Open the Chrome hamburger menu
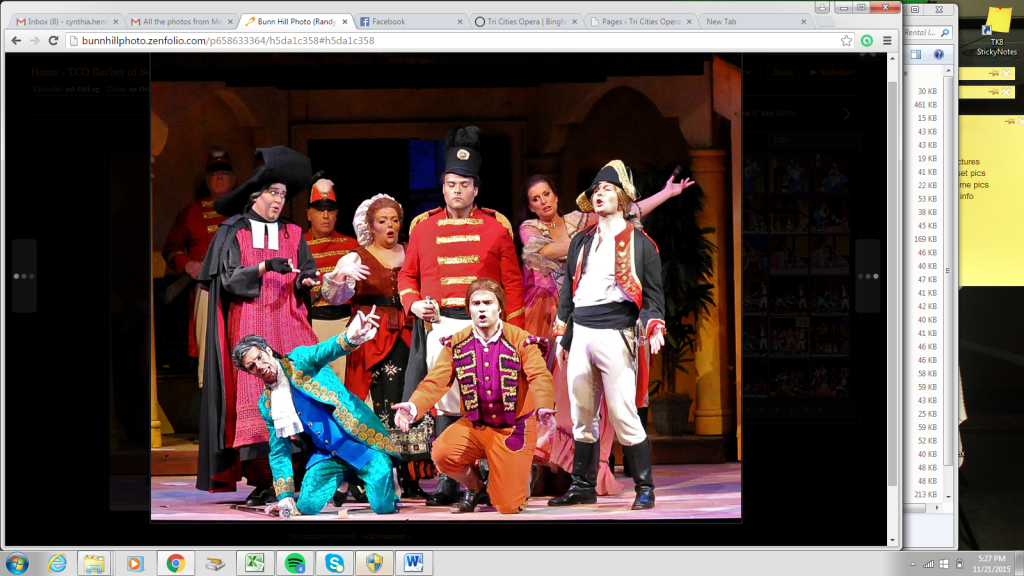The width and height of the screenshot is (1024, 576). coord(887,41)
